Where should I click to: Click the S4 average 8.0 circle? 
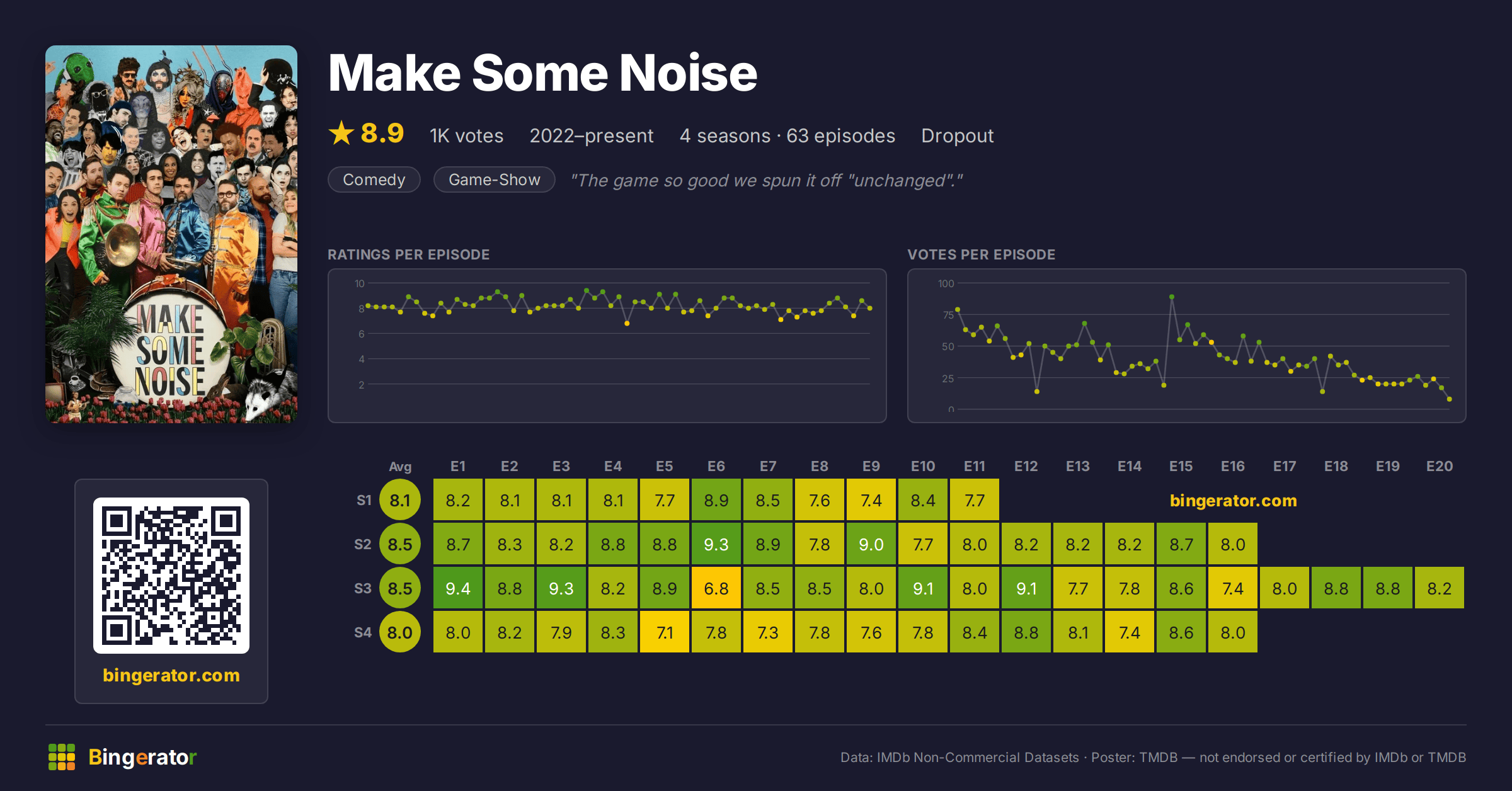point(400,632)
